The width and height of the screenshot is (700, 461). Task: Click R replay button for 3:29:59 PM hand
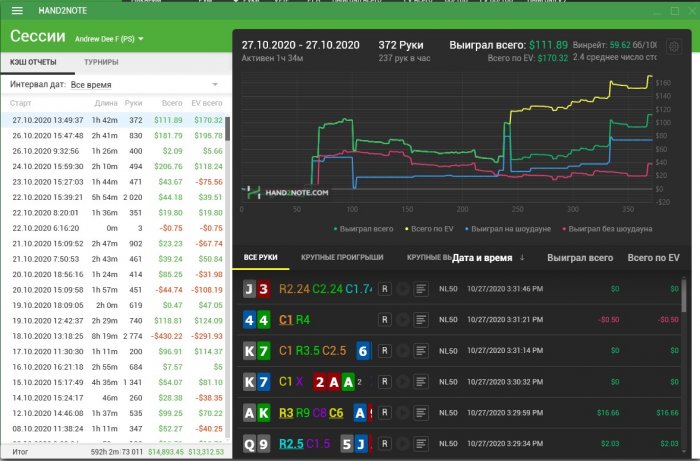click(x=384, y=413)
